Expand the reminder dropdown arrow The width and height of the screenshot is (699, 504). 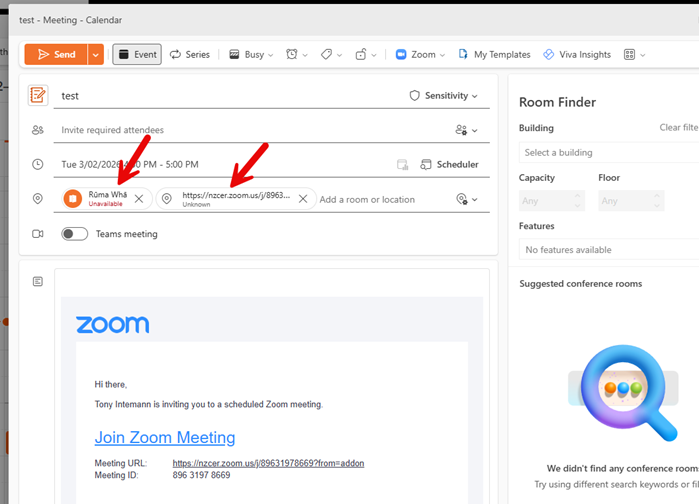[x=305, y=55]
